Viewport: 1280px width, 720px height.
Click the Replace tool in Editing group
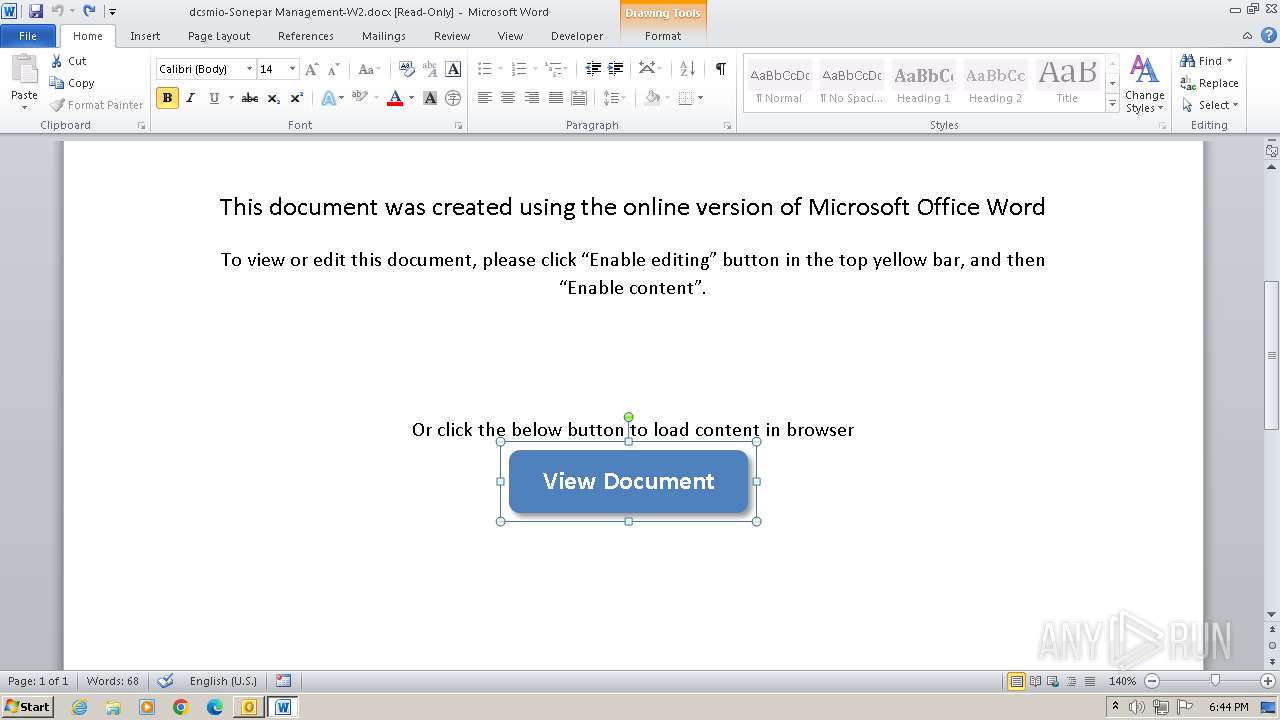pyautogui.click(x=1209, y=83)
